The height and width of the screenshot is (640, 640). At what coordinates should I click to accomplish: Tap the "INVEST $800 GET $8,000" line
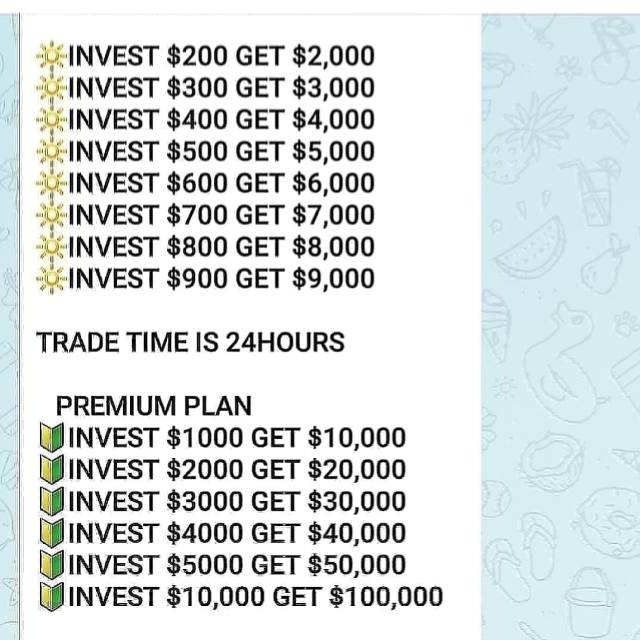[220, 247]
